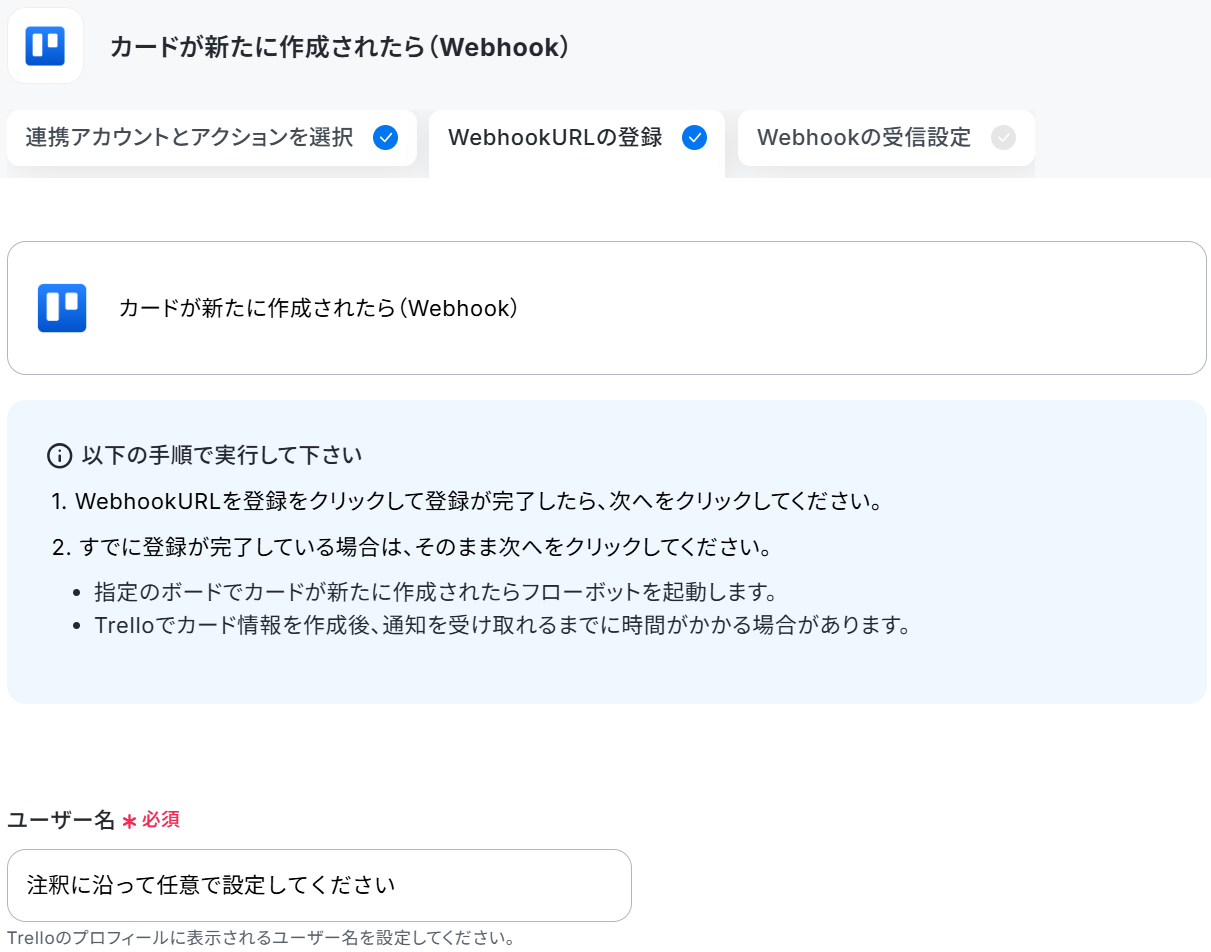Viewport: 1211px width, 952px height.
Task: Switch to the Webhookの受信設定 tab
Action: (886, 138)
